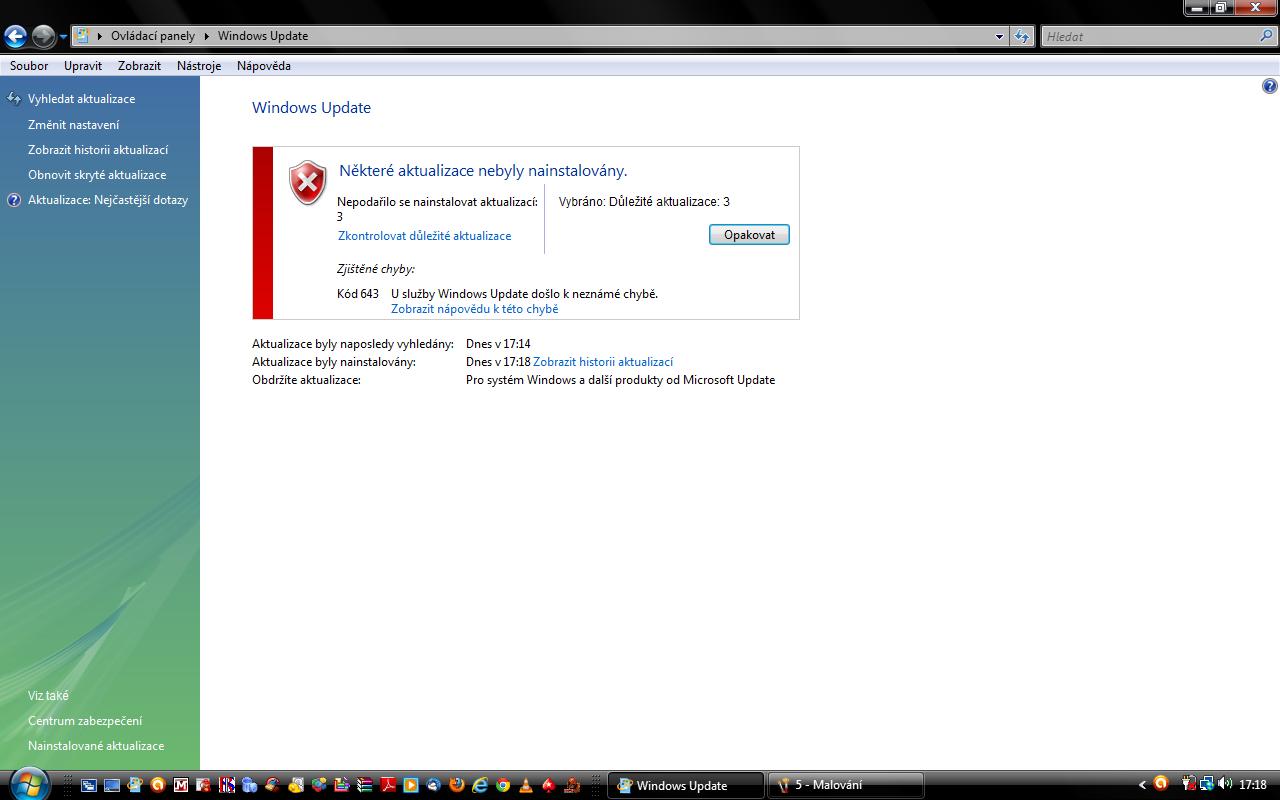Launch PokerStars from quick launch
The image size is (1280, 800).
[548, 786]
